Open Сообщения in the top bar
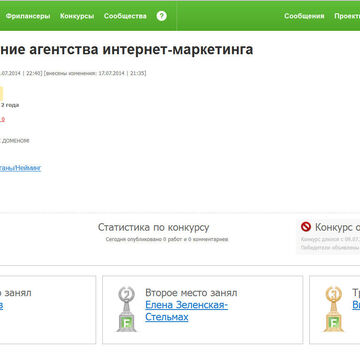 [x=304, y=16]
